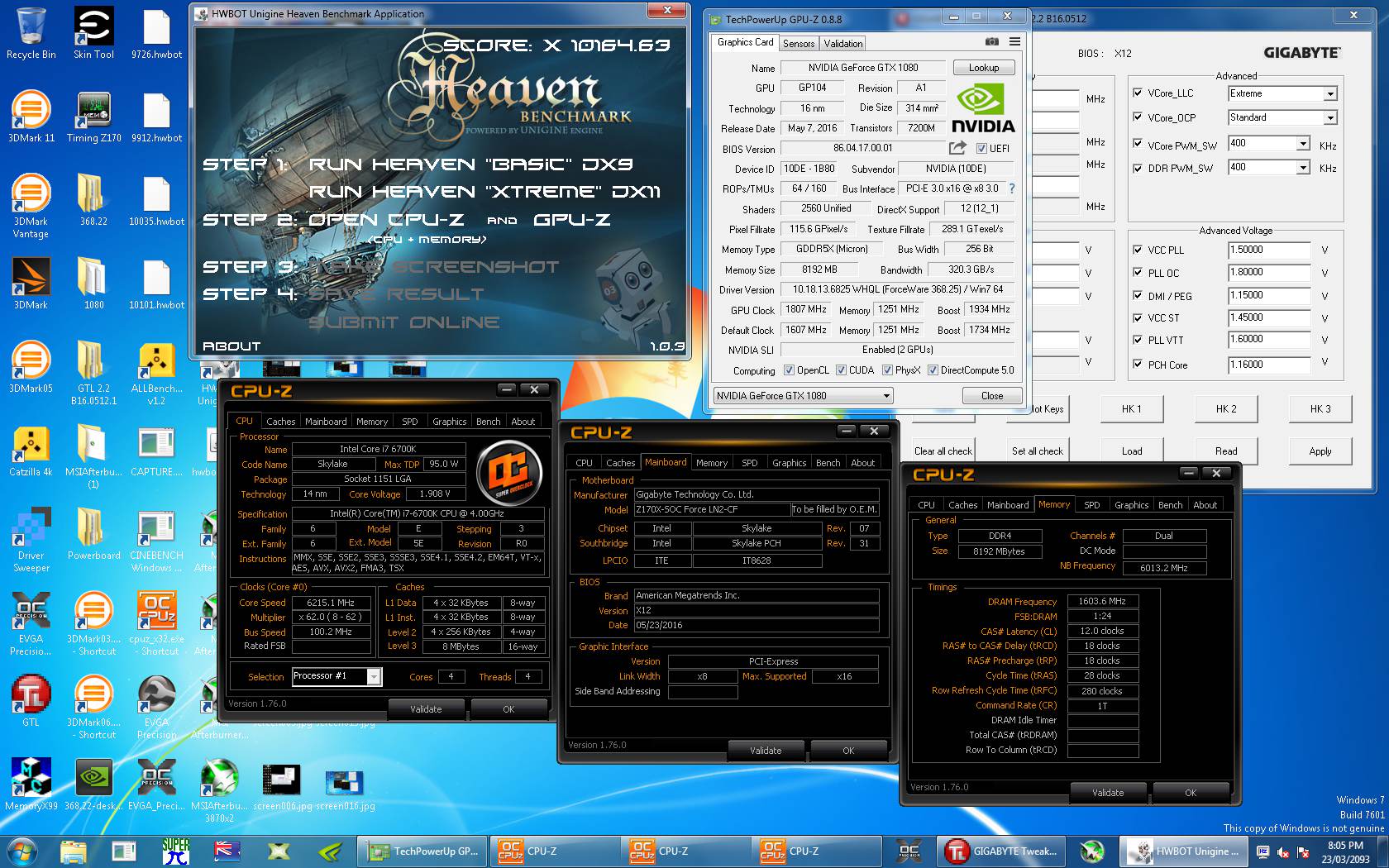Uncheck VCore_OCP checkbox
The image size is (1389, 868).
tap(1138, 117)
